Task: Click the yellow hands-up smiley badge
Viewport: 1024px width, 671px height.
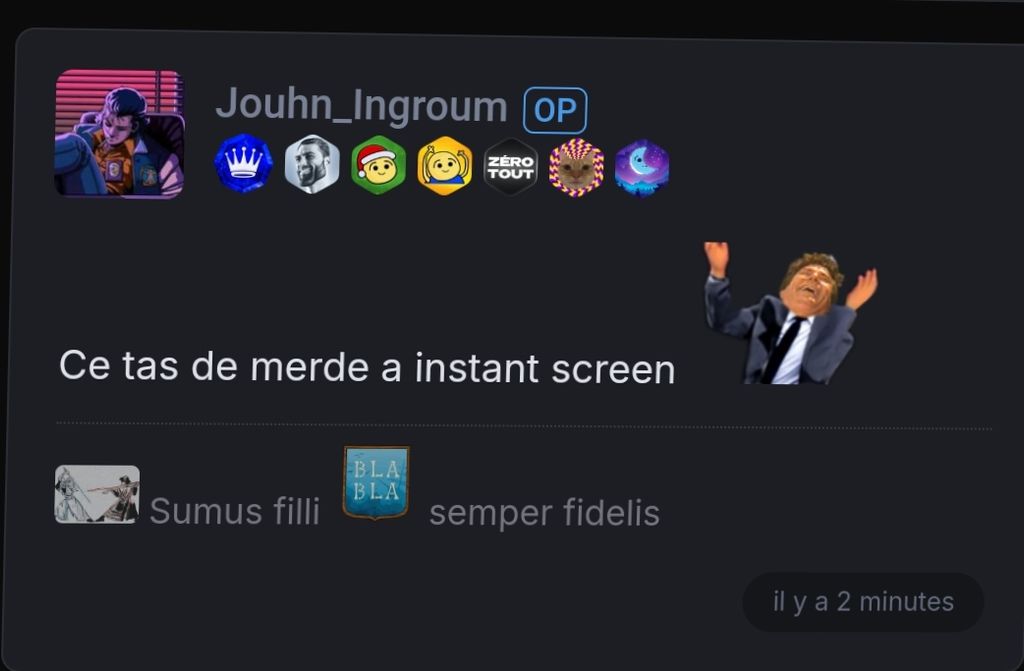Action: point(445,166)
